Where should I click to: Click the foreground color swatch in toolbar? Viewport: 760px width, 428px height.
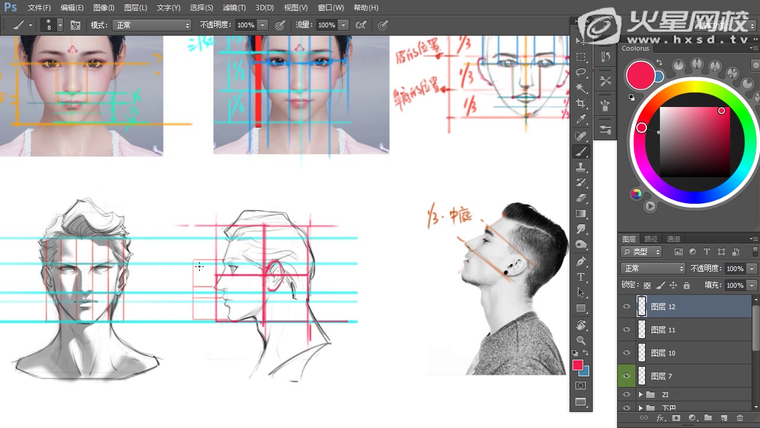pos(578,365)
